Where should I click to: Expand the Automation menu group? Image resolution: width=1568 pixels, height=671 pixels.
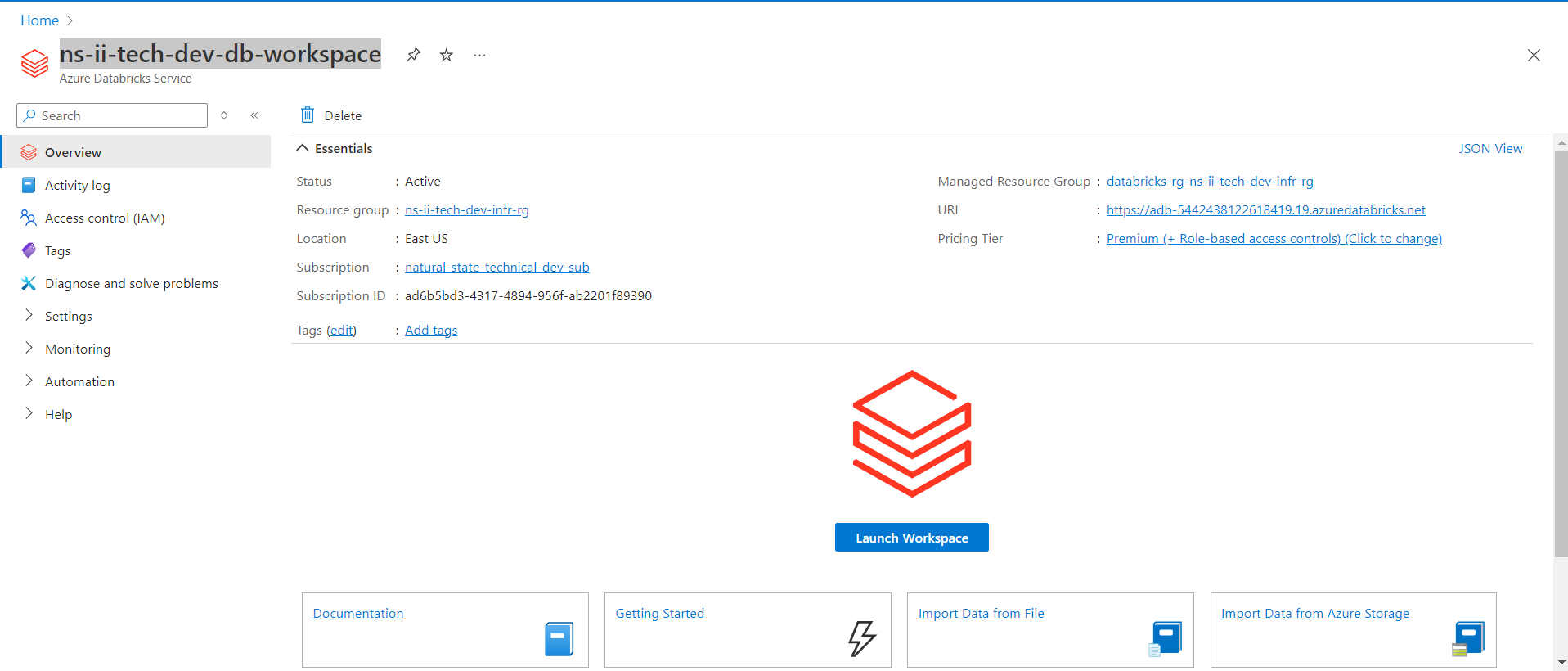(x=29, y=381)
